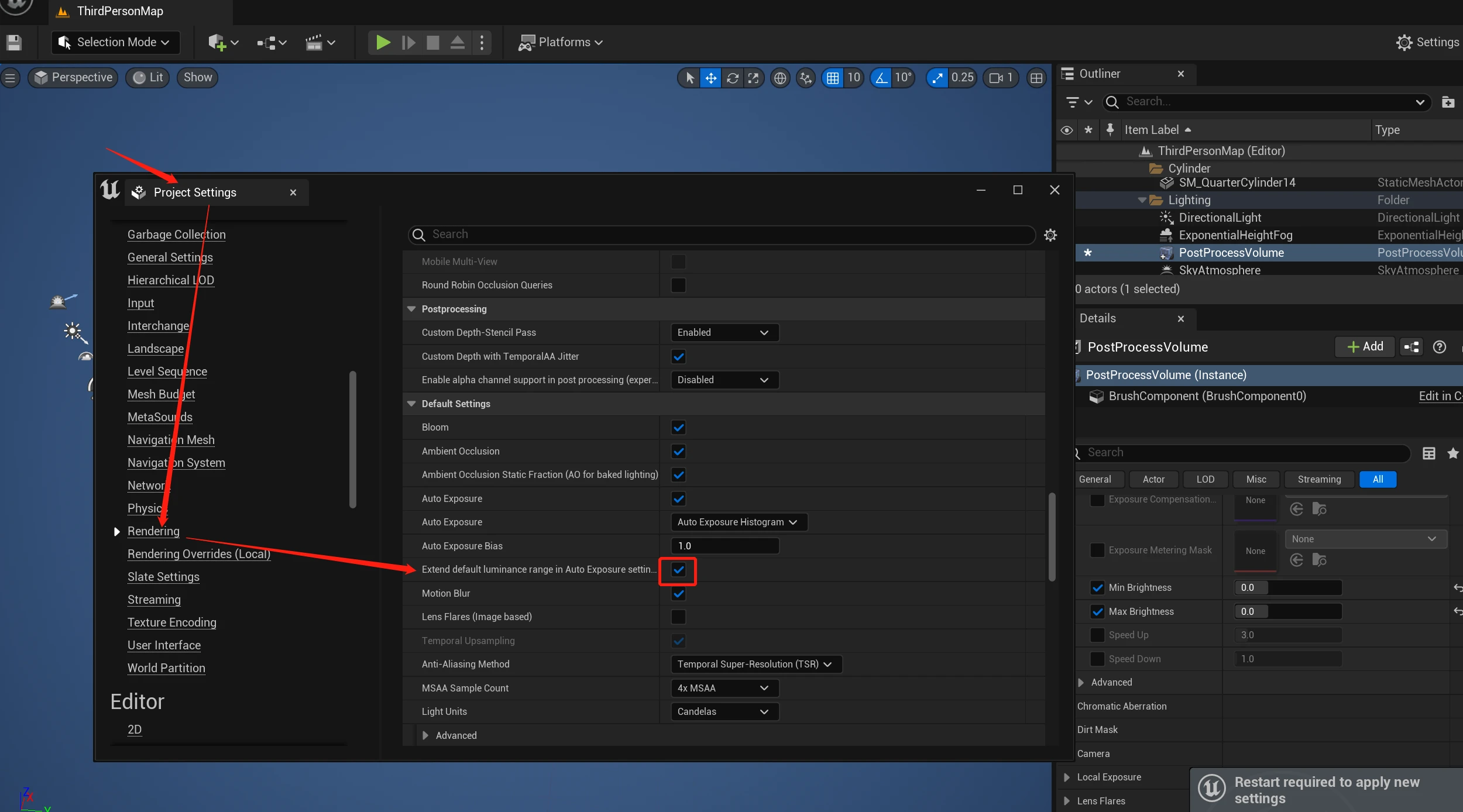Click the Stop simulation button
Image resolution: width=1463 pixels, height=812 pixels.
pos(433,42)
